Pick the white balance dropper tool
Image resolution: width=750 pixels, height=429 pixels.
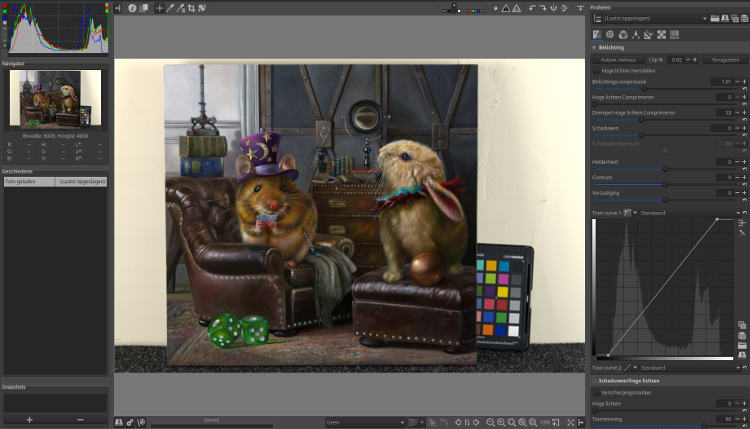(170, 8)
